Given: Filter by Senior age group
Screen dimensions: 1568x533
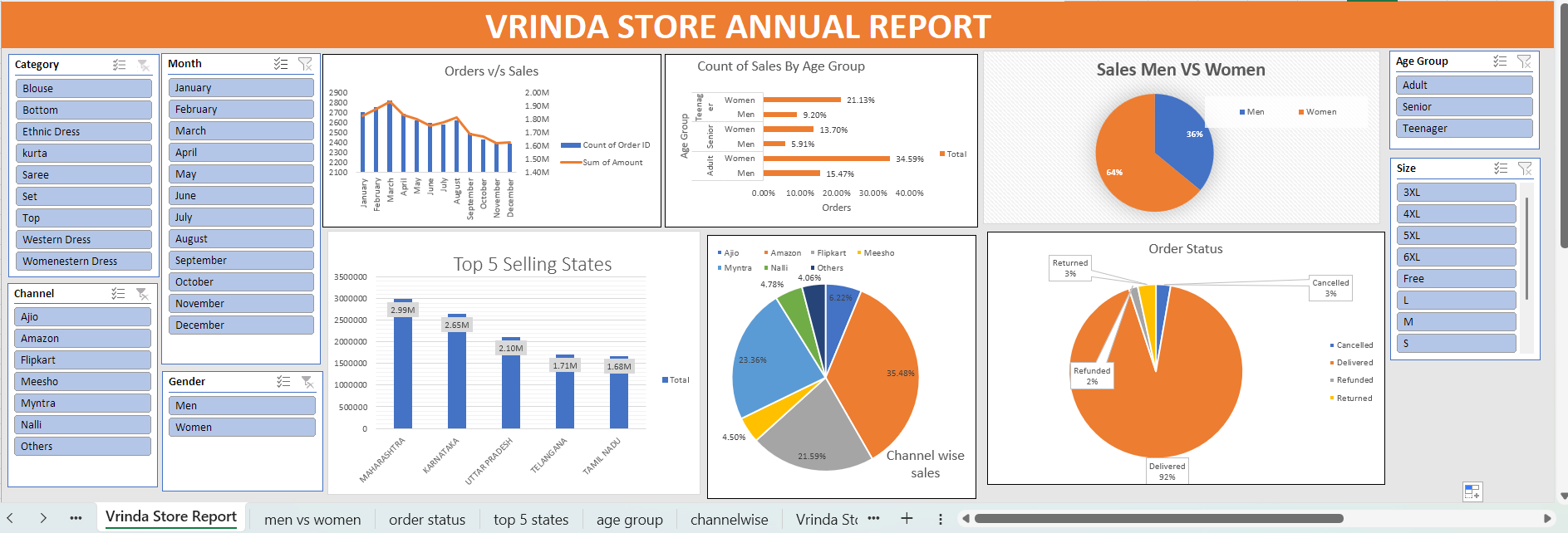Looking at the screenshot, I should (x=1464, y=107).
